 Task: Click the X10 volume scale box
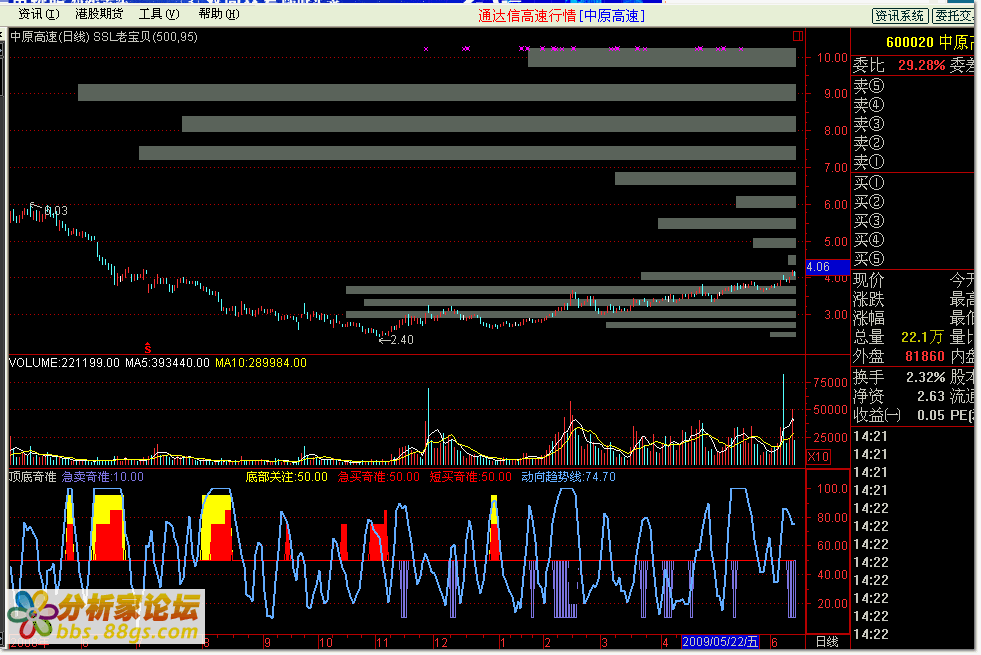(818, 457)
